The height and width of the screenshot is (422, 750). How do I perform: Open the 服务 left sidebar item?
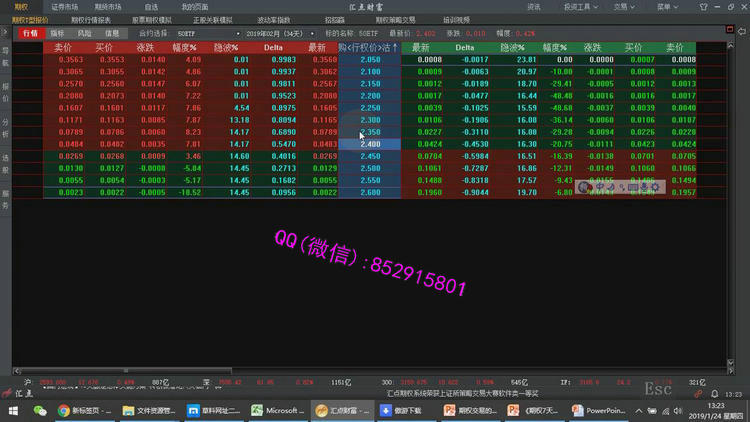[x=5, y=196]
